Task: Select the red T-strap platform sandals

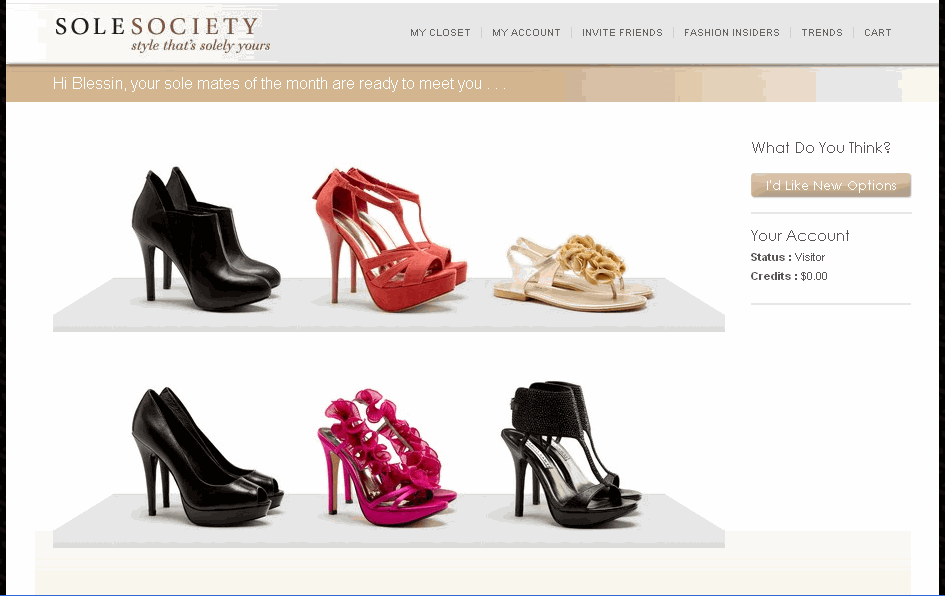Action: coord(390,239)
